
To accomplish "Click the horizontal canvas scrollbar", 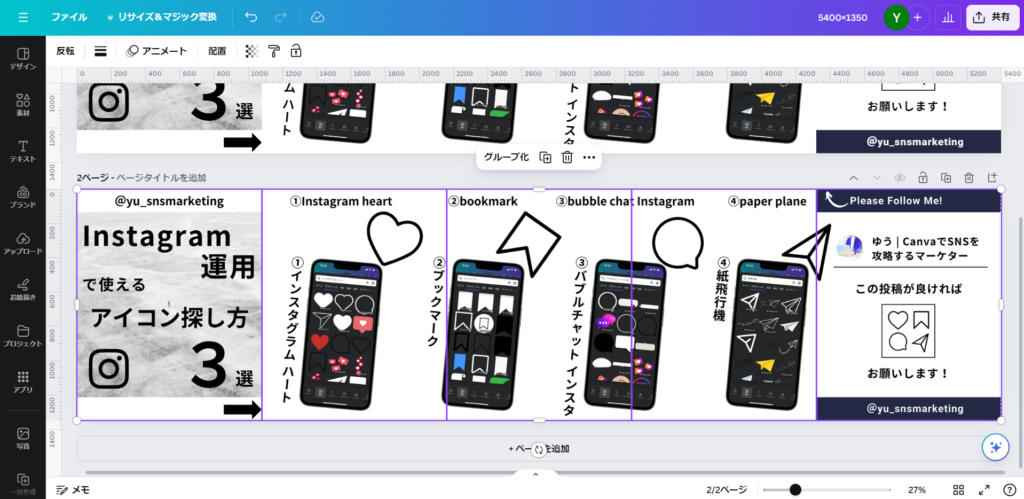I will coord(545,472).
